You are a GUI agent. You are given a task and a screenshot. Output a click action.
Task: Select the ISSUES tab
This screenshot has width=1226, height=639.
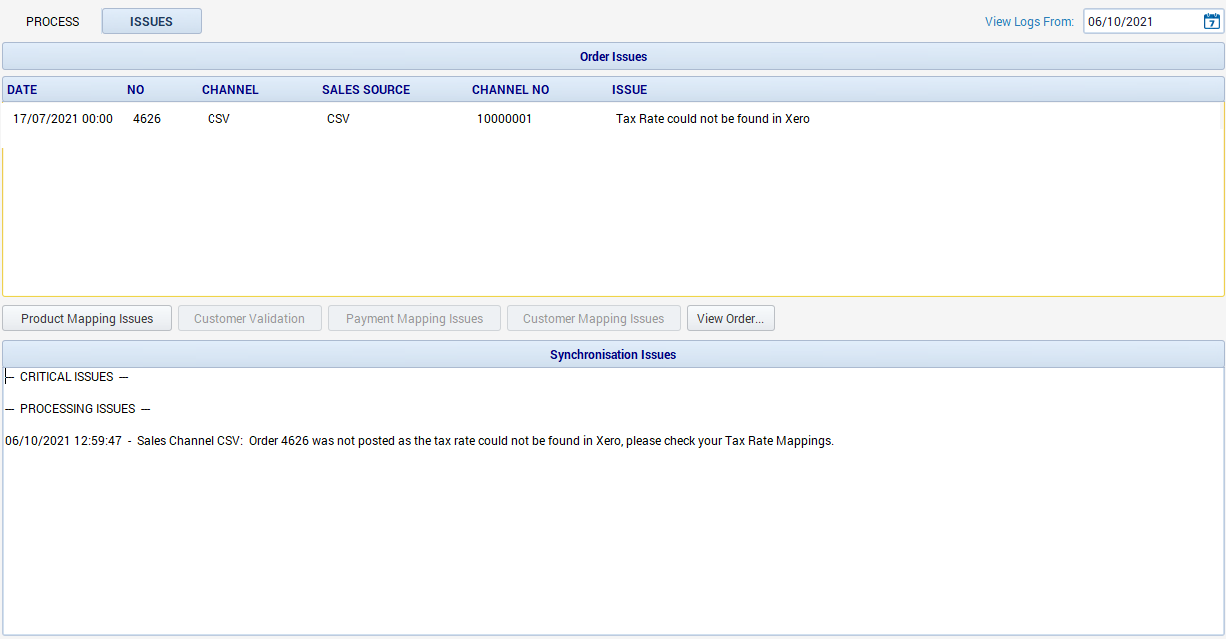tap(152, 21)
